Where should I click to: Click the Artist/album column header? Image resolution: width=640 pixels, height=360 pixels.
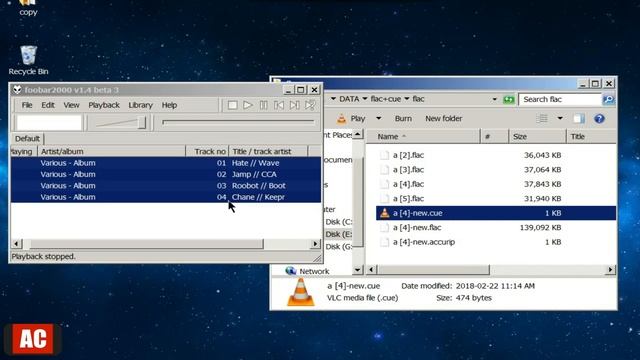pyautogui.click(x=111, y=151)
